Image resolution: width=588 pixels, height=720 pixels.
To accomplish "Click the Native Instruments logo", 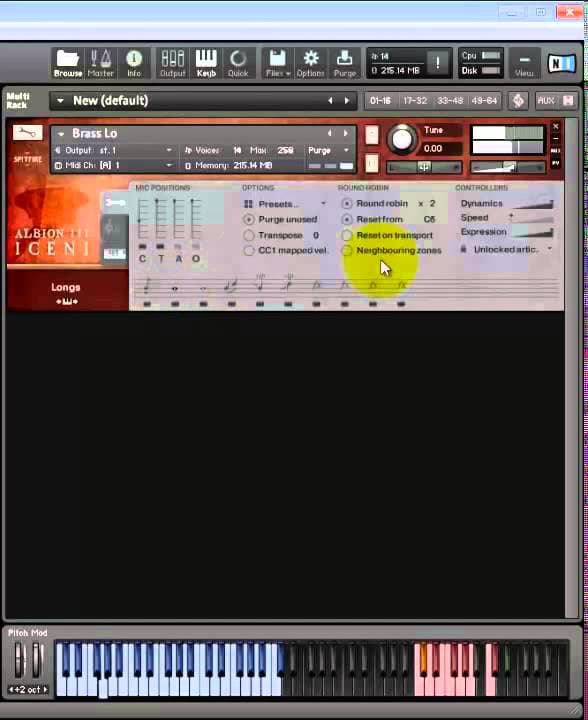I will coord(561,63).
